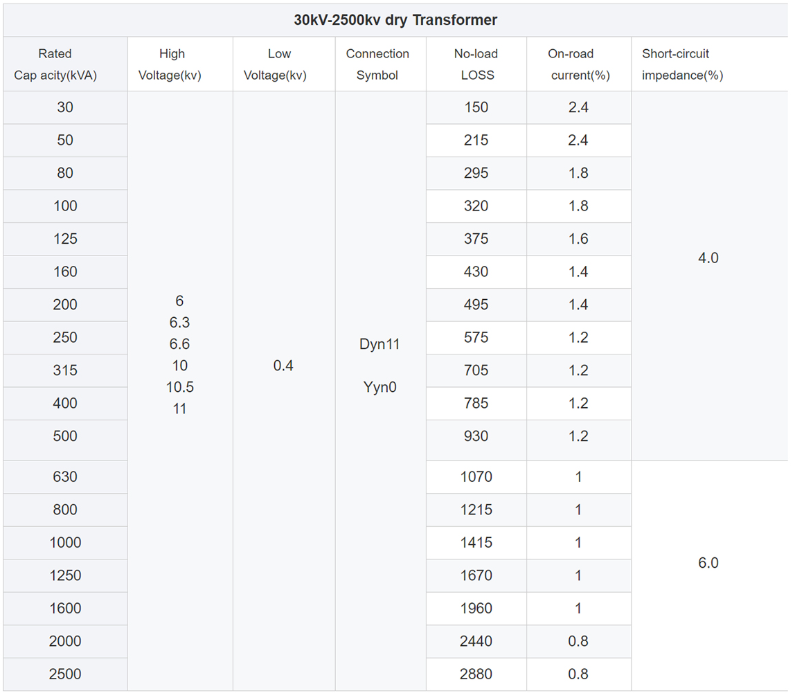Click the Dyn11 connection symbol text
The image size is (794, 697).
click(x=379, y=344)
